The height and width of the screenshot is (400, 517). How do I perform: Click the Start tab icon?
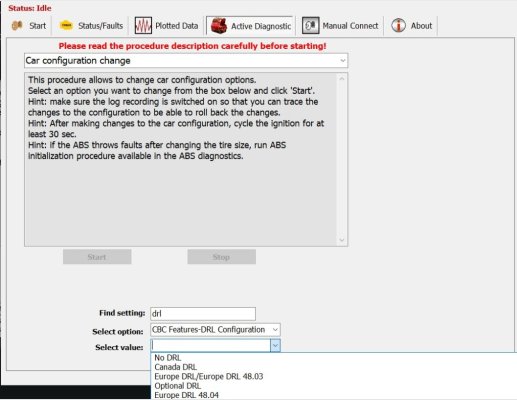pyautogui.click(x=17, y=26)
